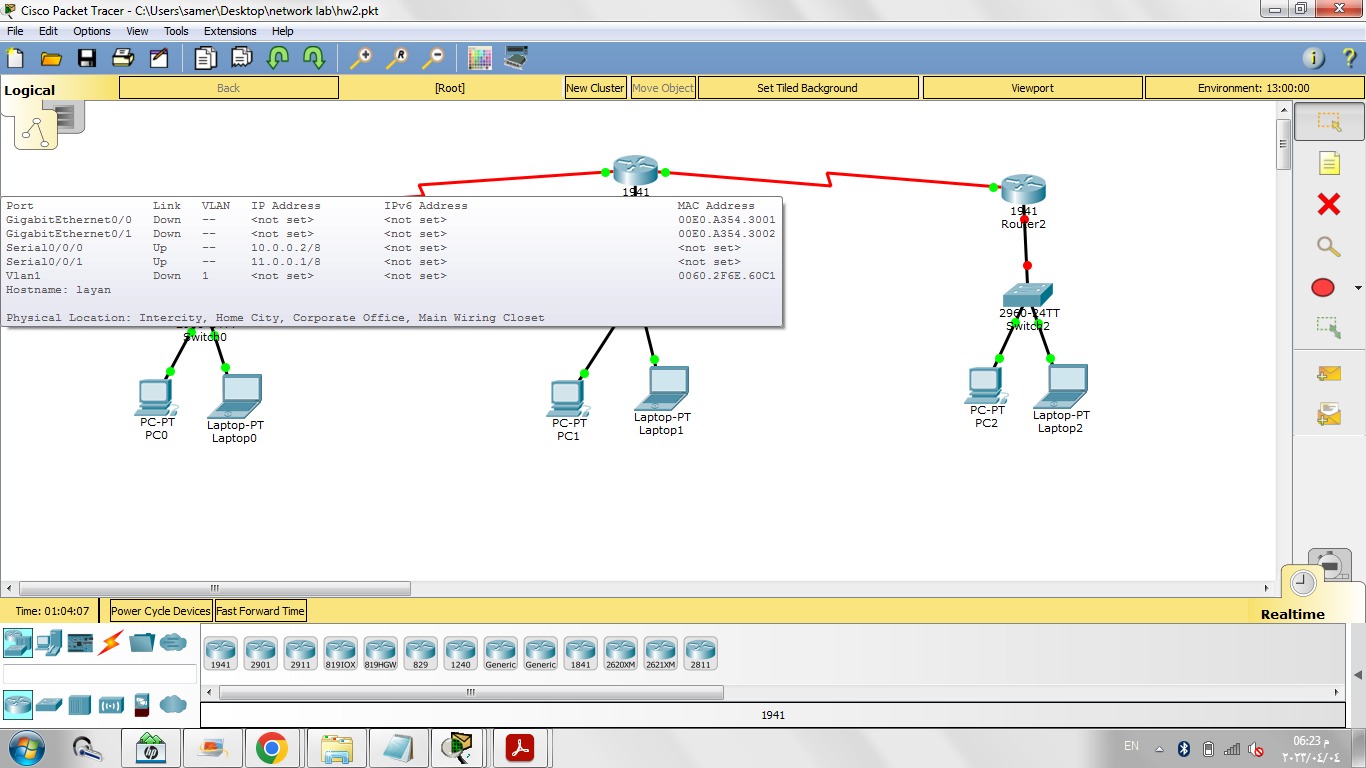Open Adobe Reader from the taskbar
Viewport: 1366px width, 768px height.
(520, 748)
